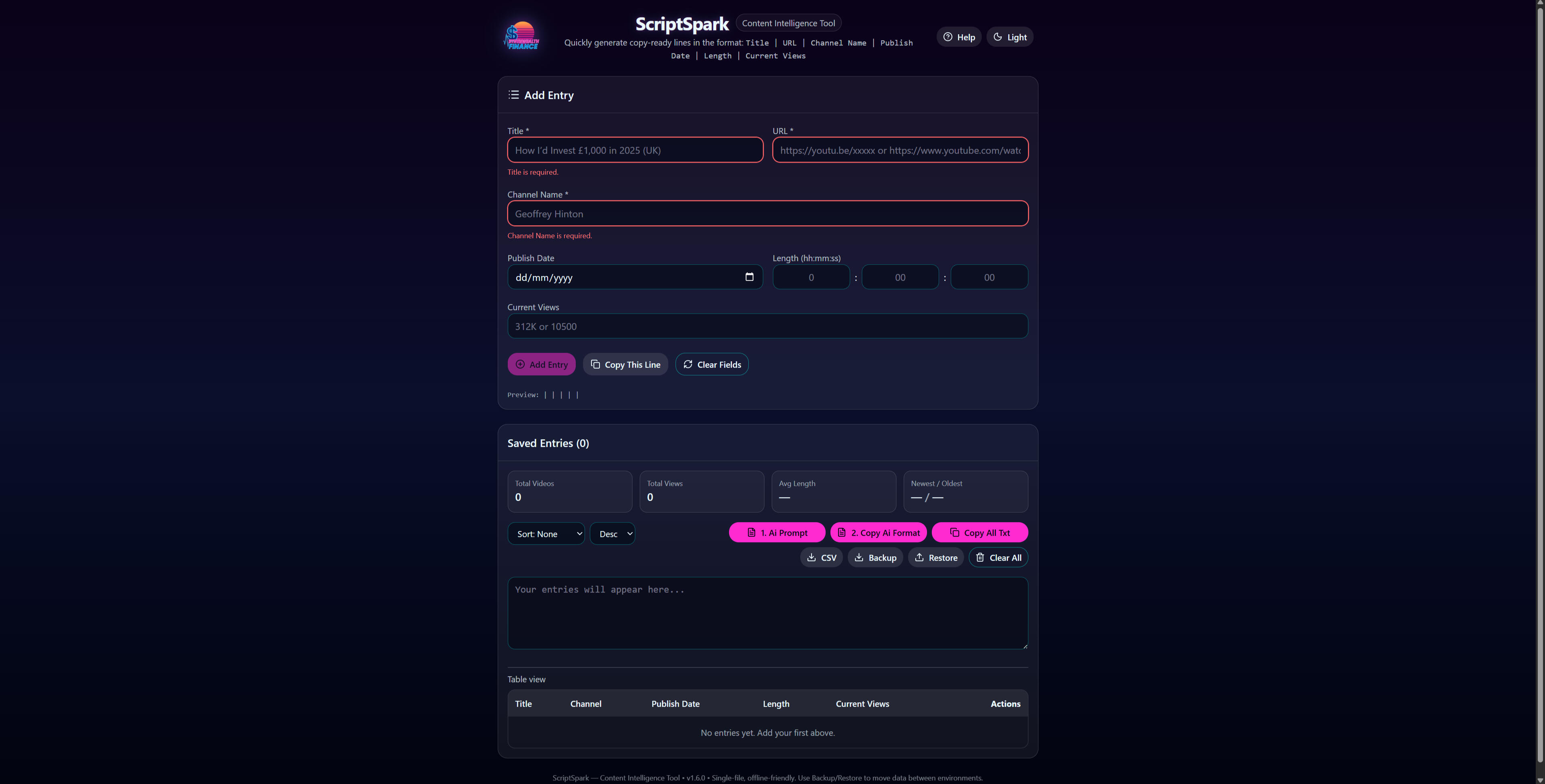Click into the Channel Name field

[x=767, y=214]
